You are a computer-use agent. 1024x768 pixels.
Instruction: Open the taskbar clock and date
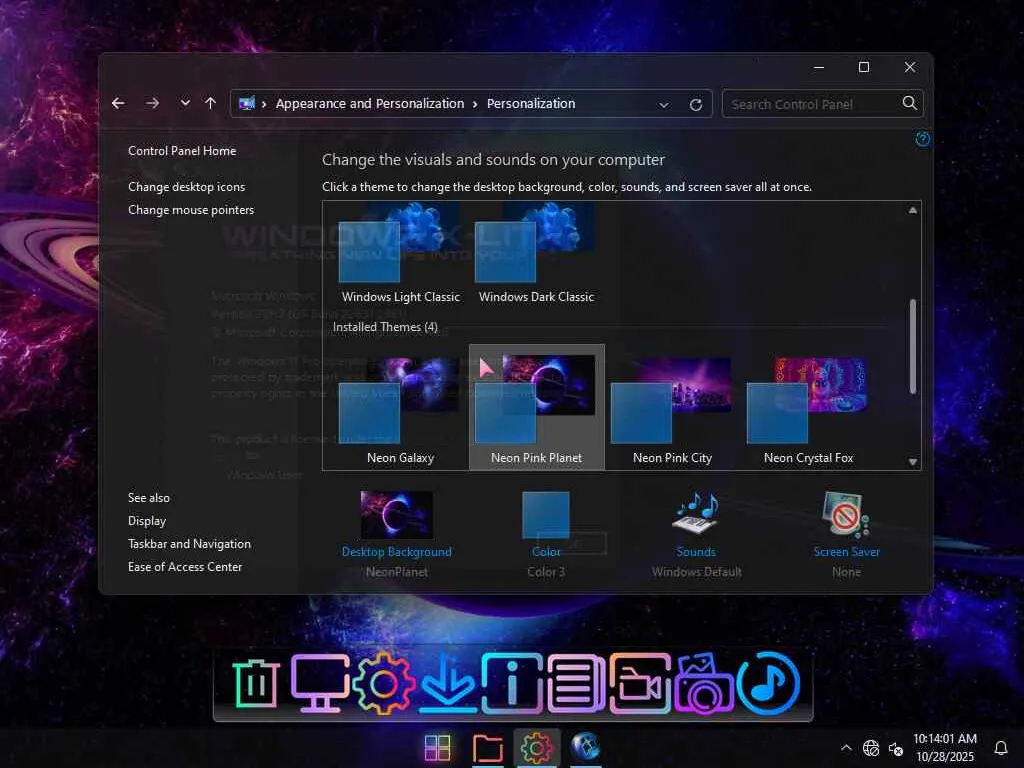point(944,748)
